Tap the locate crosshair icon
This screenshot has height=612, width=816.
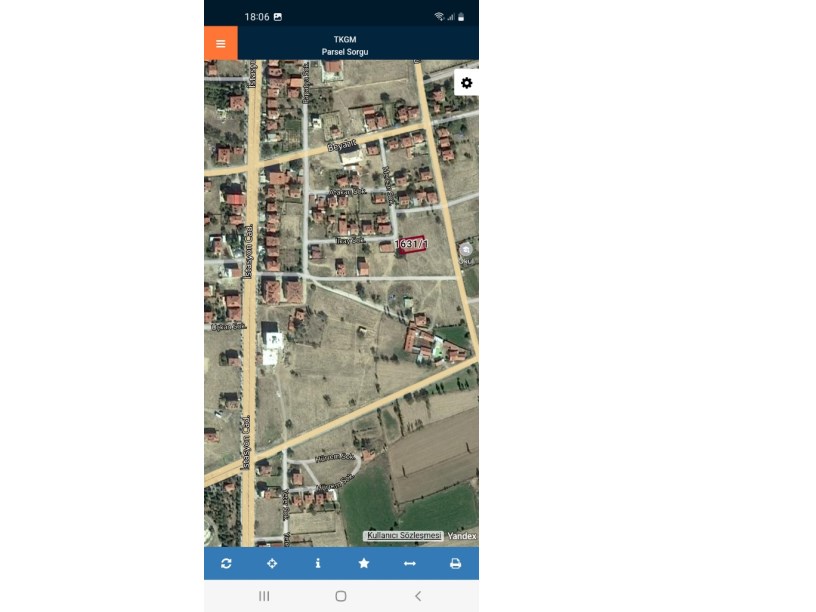272,563
